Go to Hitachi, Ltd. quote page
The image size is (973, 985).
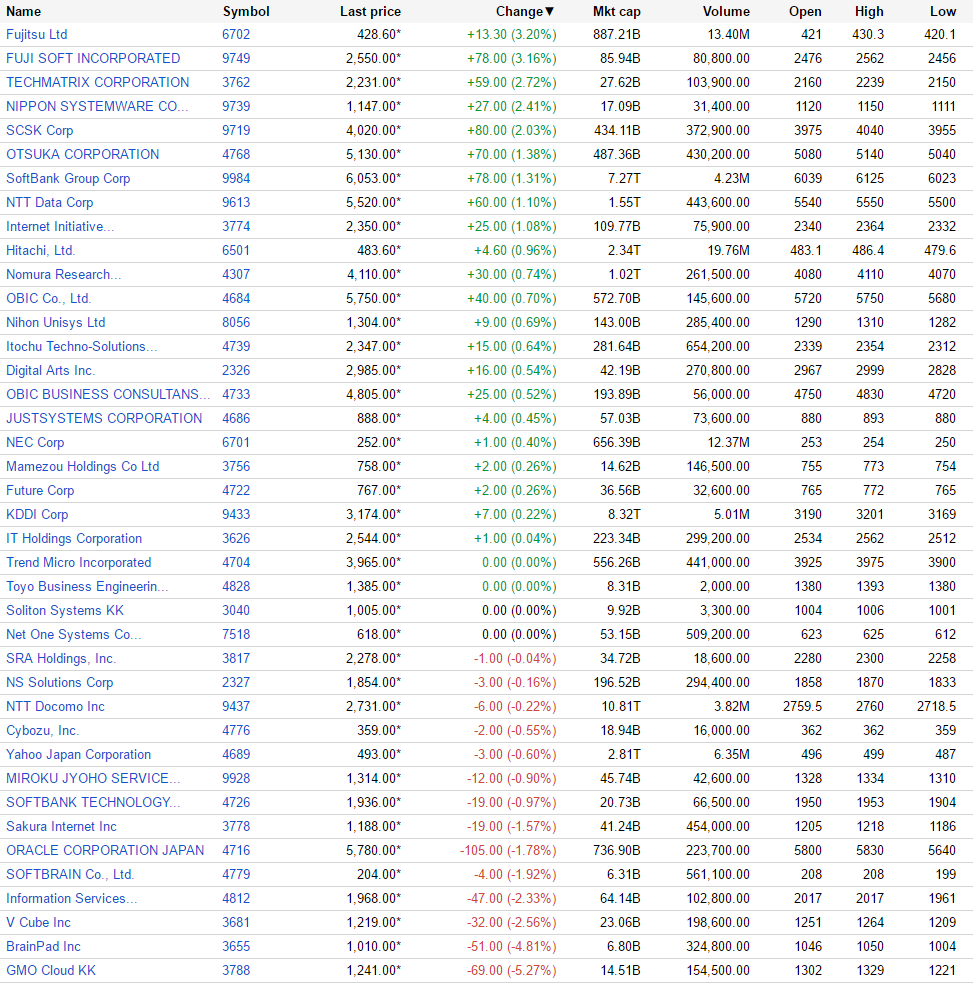(x=41, y=250)
